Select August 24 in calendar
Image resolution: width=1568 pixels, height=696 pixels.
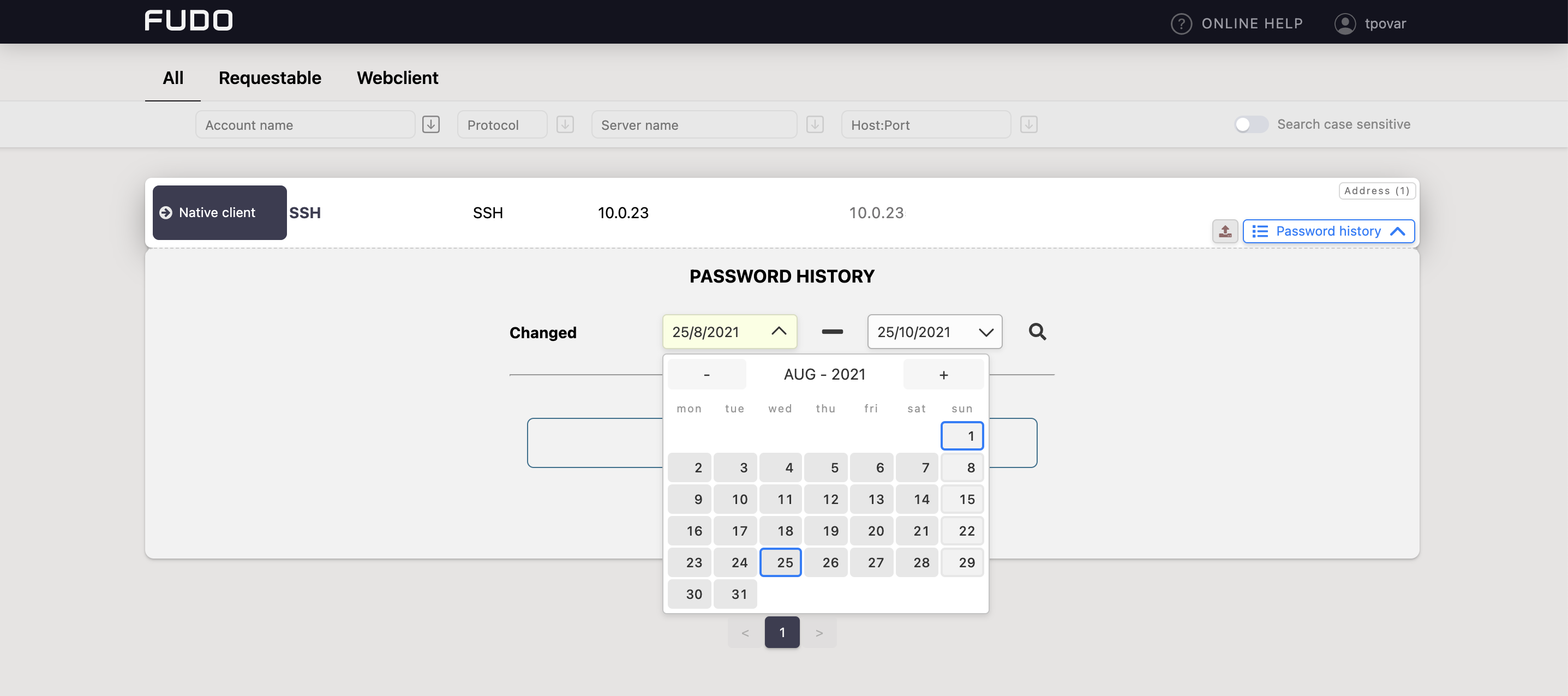[735, 562]
